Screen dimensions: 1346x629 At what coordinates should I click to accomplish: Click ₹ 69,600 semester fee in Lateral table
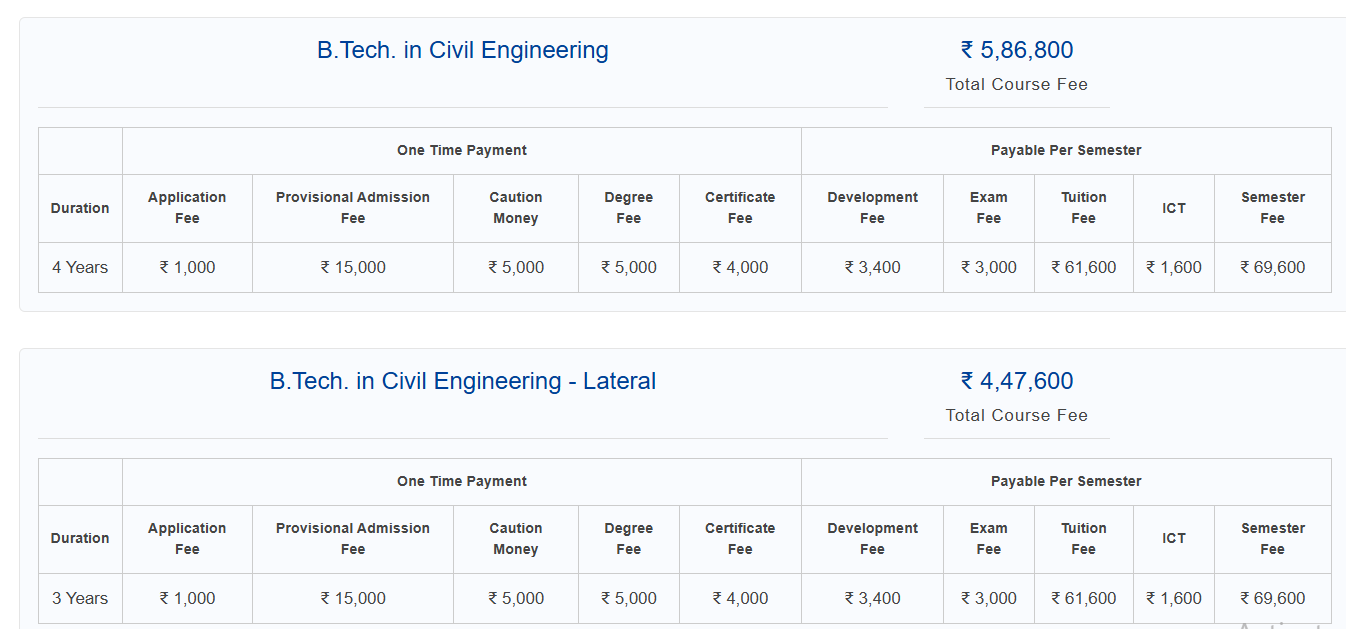coord(1272,598)
